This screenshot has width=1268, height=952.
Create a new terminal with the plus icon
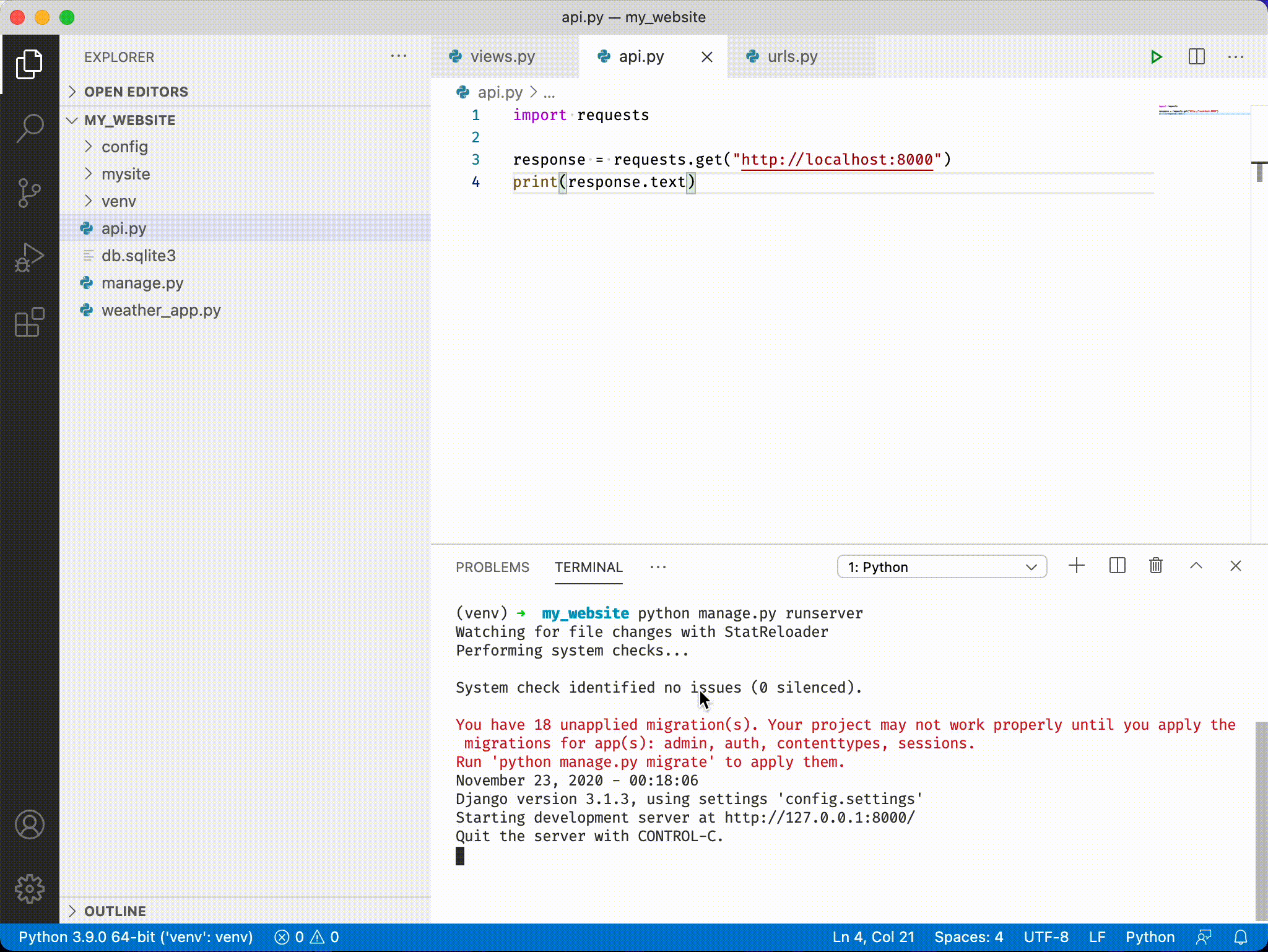[1076, 566]
